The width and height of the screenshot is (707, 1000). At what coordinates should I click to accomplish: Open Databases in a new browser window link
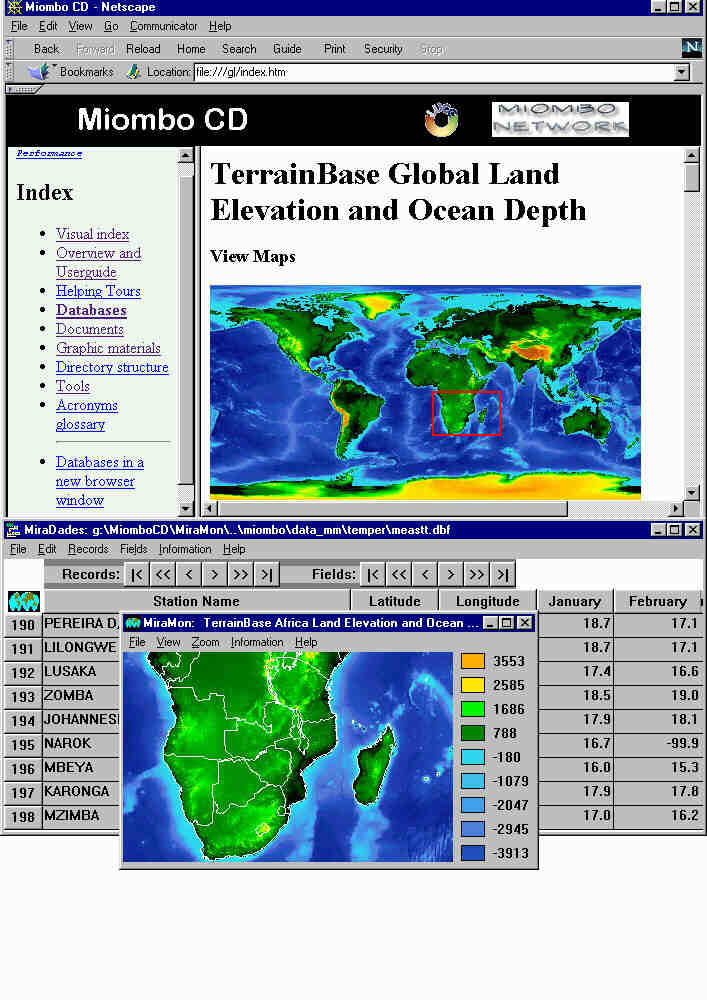point(99,481)
